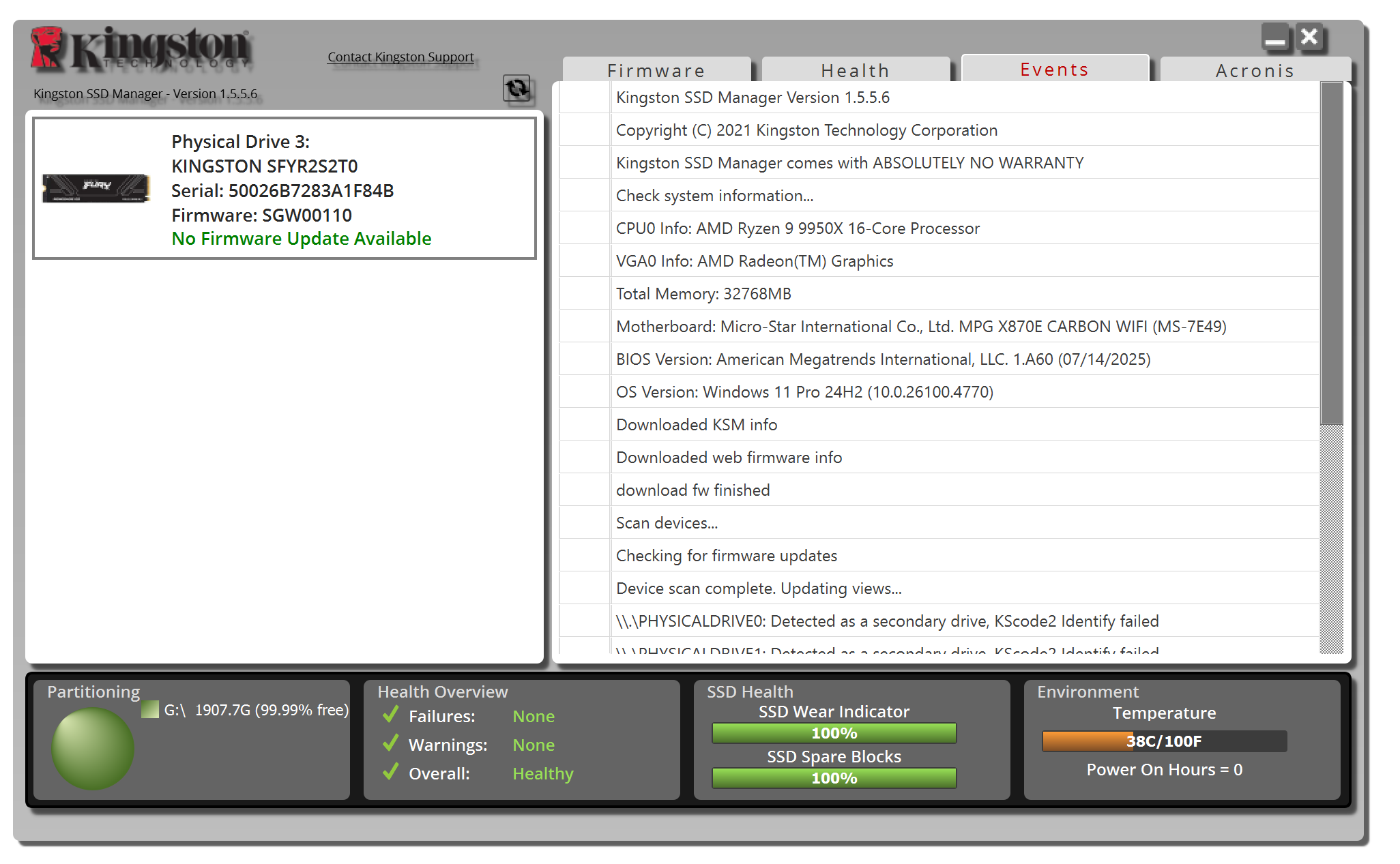The width and height of the screenshot is (1400, 864).
Task: Open the Health tab
Action: [x=856, y=70]
